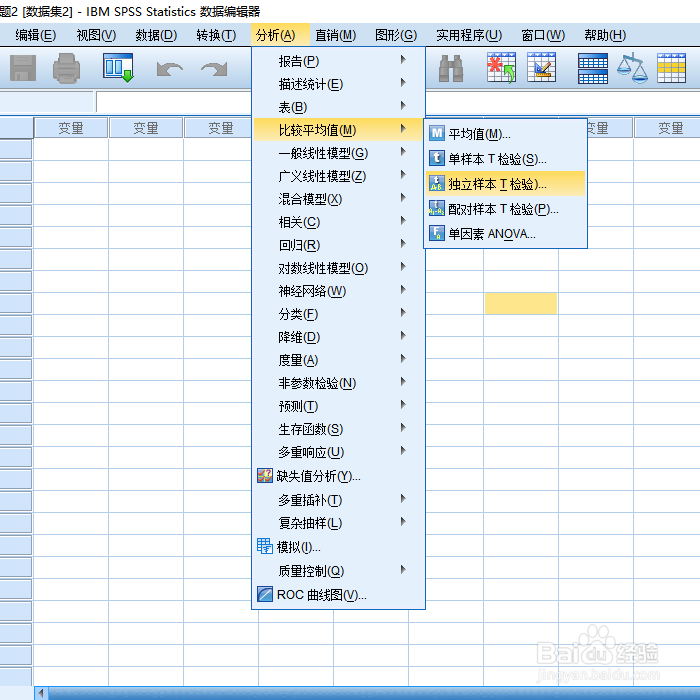Viewport: 700px width, 700px height.
Task: Open the 图形(G) menu
Action: click(x=396, y=35)
